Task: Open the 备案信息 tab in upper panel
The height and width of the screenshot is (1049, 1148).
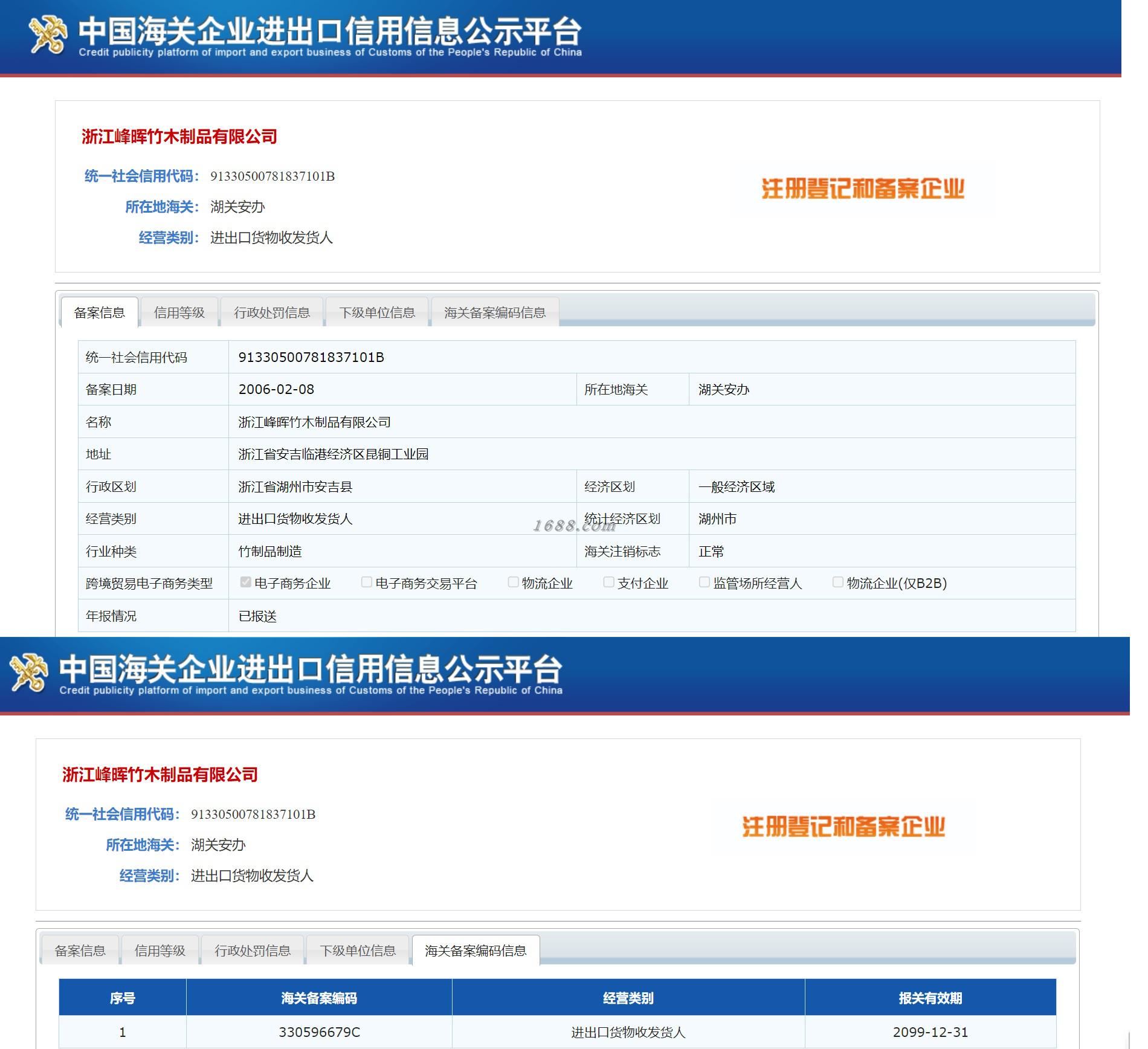Action: [x=100, y=312]
